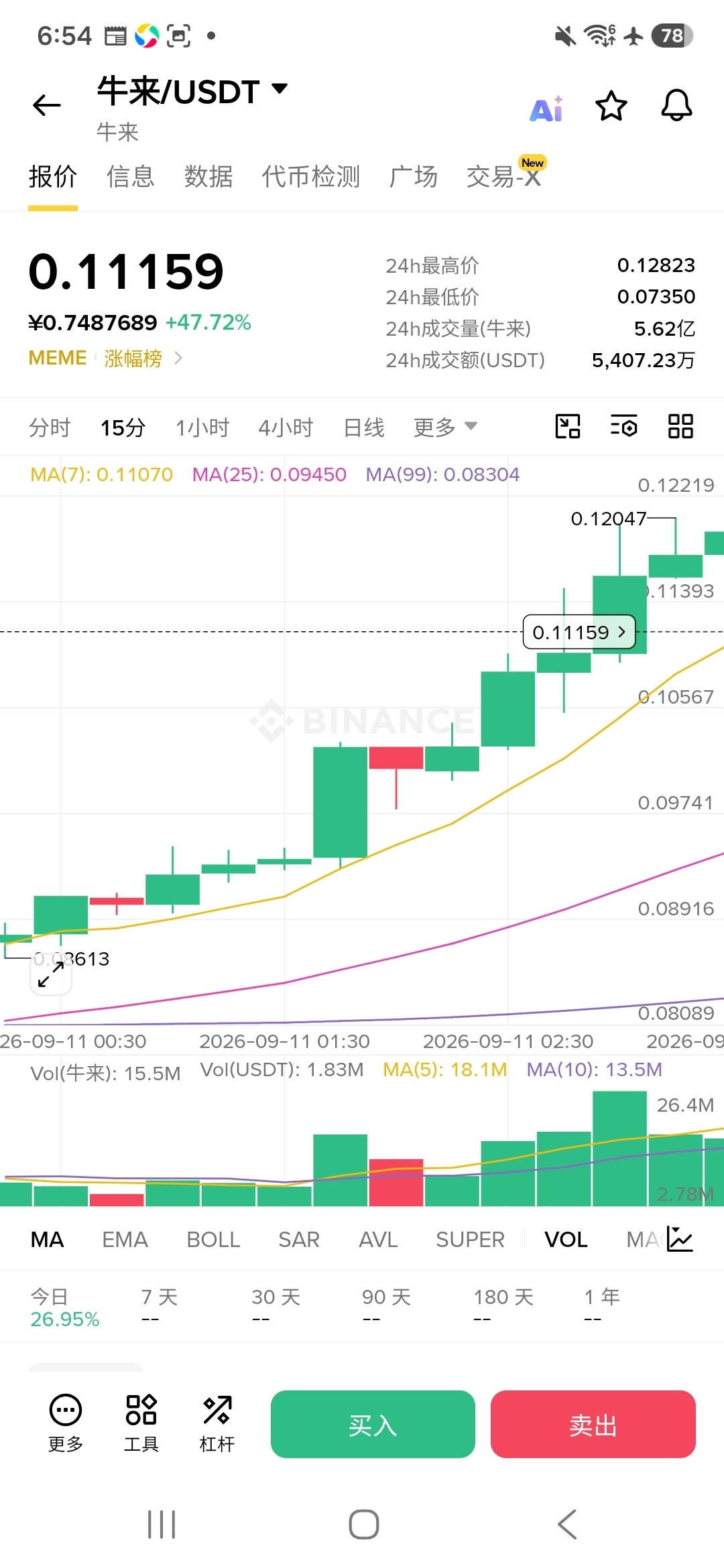Select 15分 timeframe
The height and width of the screenshot is (1568, 724).
123,427
